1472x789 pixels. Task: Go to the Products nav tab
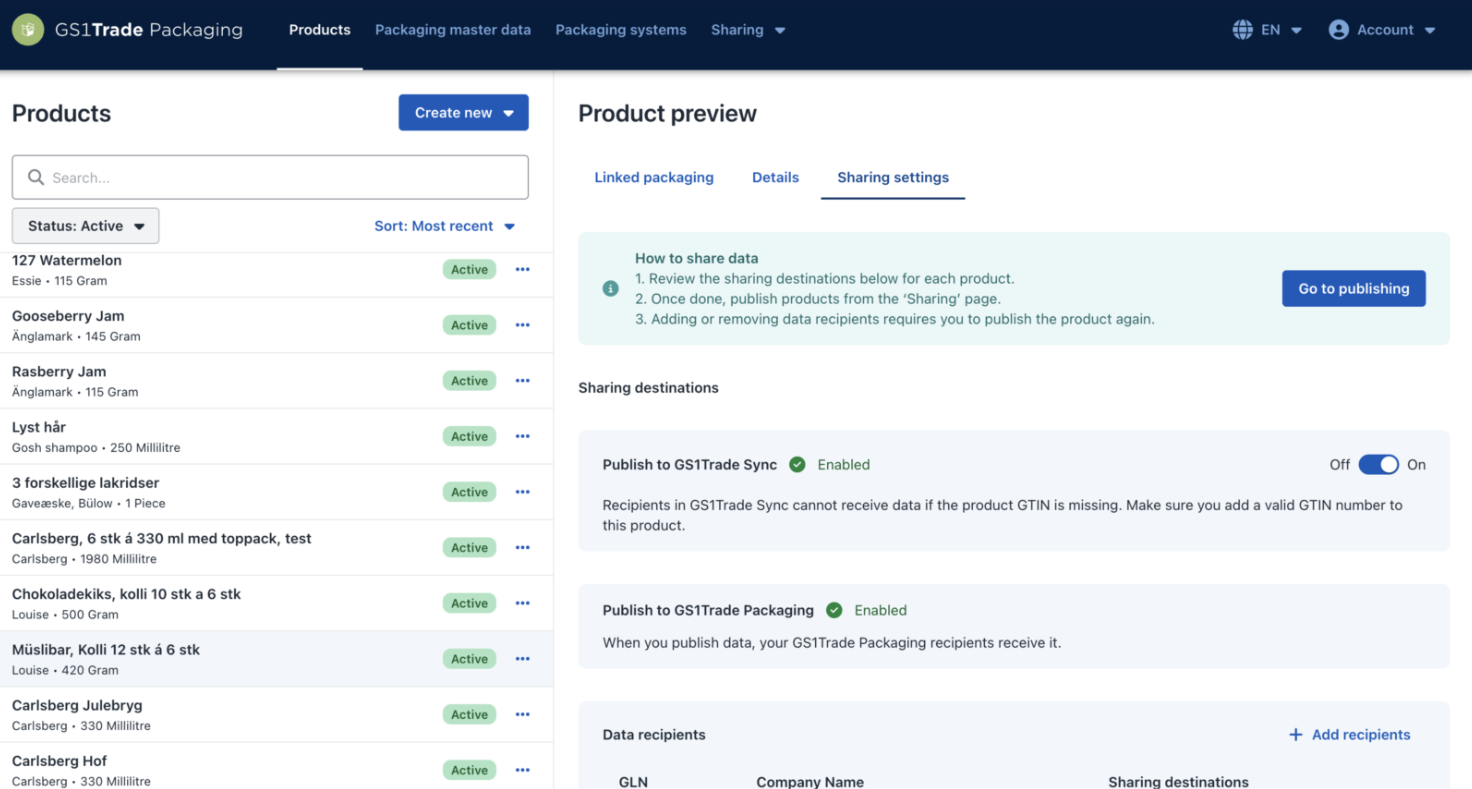click(x=320, y=30)
